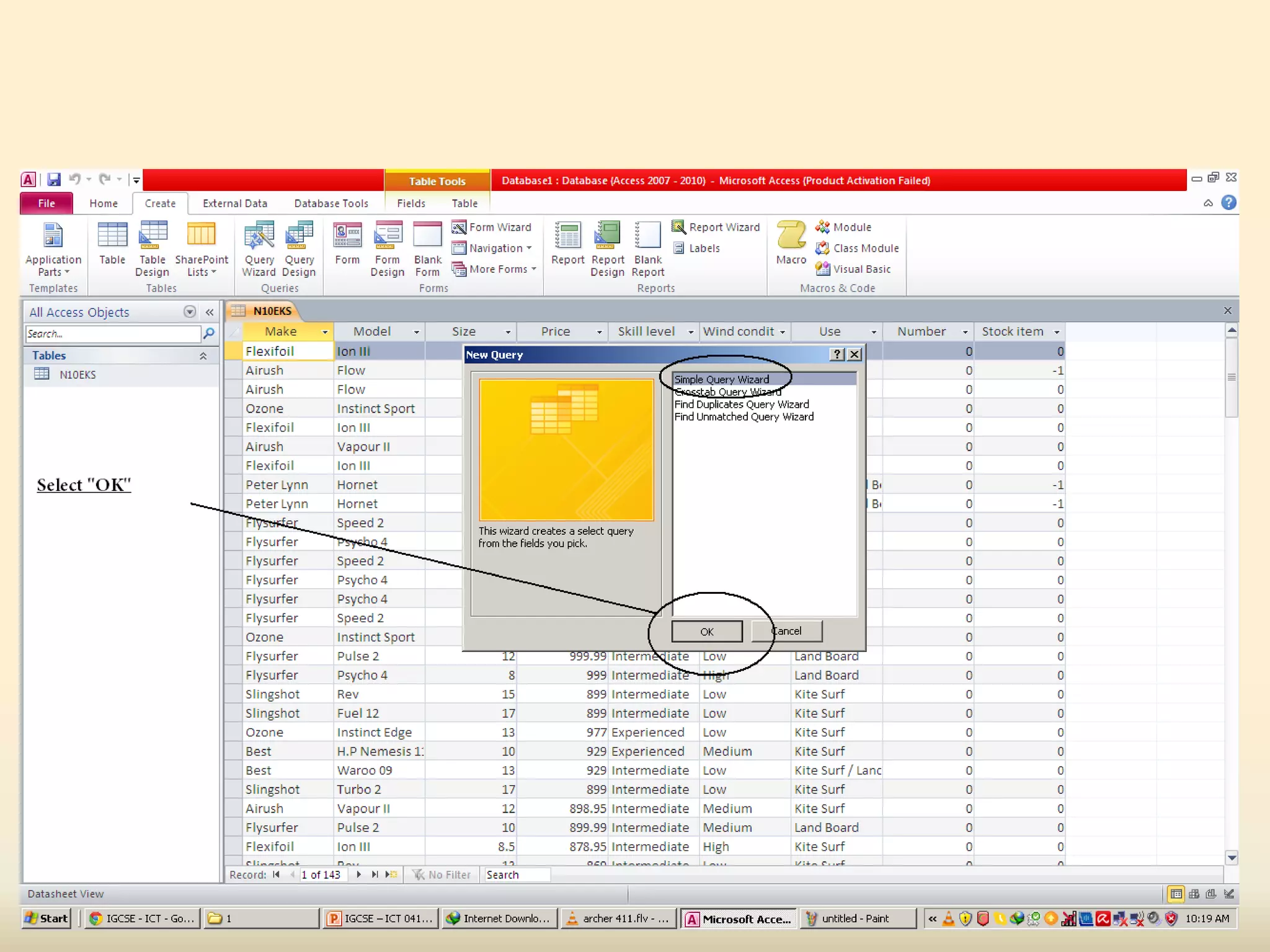This screenshot has width=1270, height=952.
Task: Launch the Form Wizard
Action: 492,227
